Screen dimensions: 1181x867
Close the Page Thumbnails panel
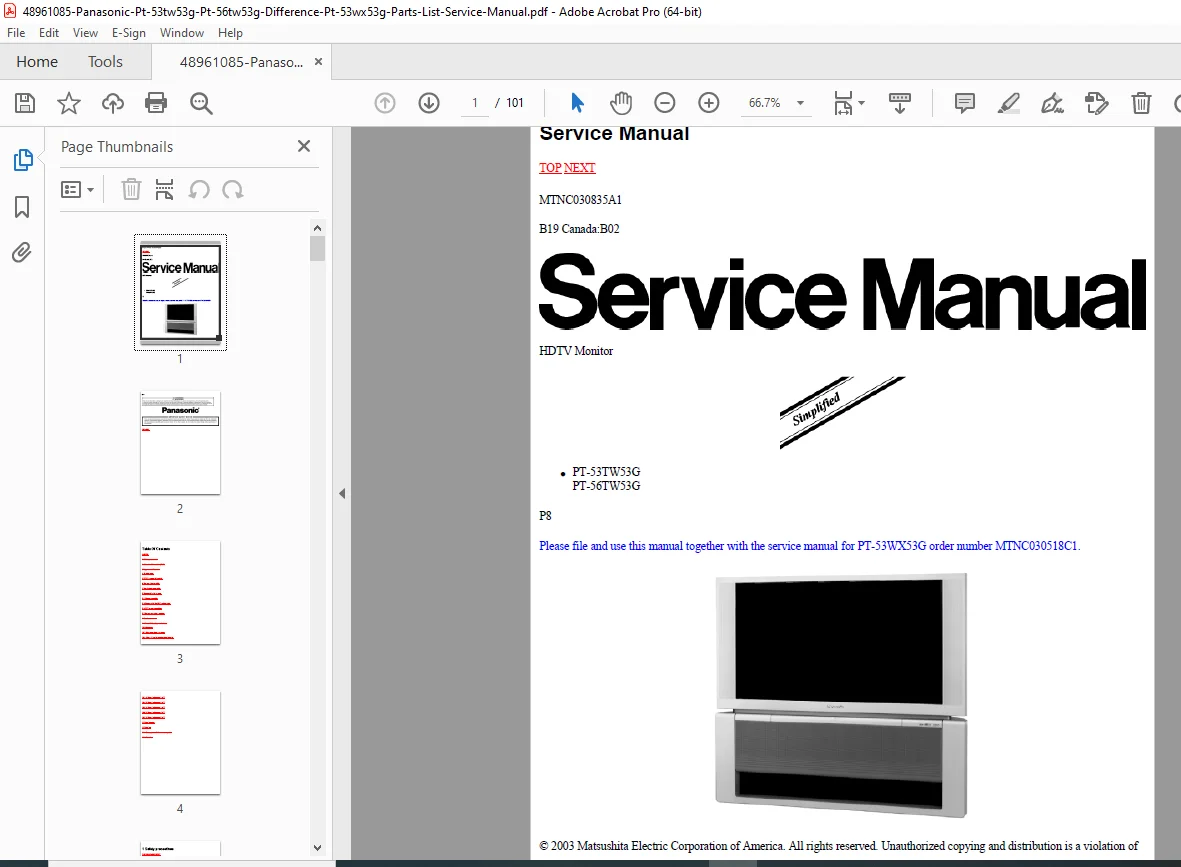pyautogui.click(x=304, y=146)
